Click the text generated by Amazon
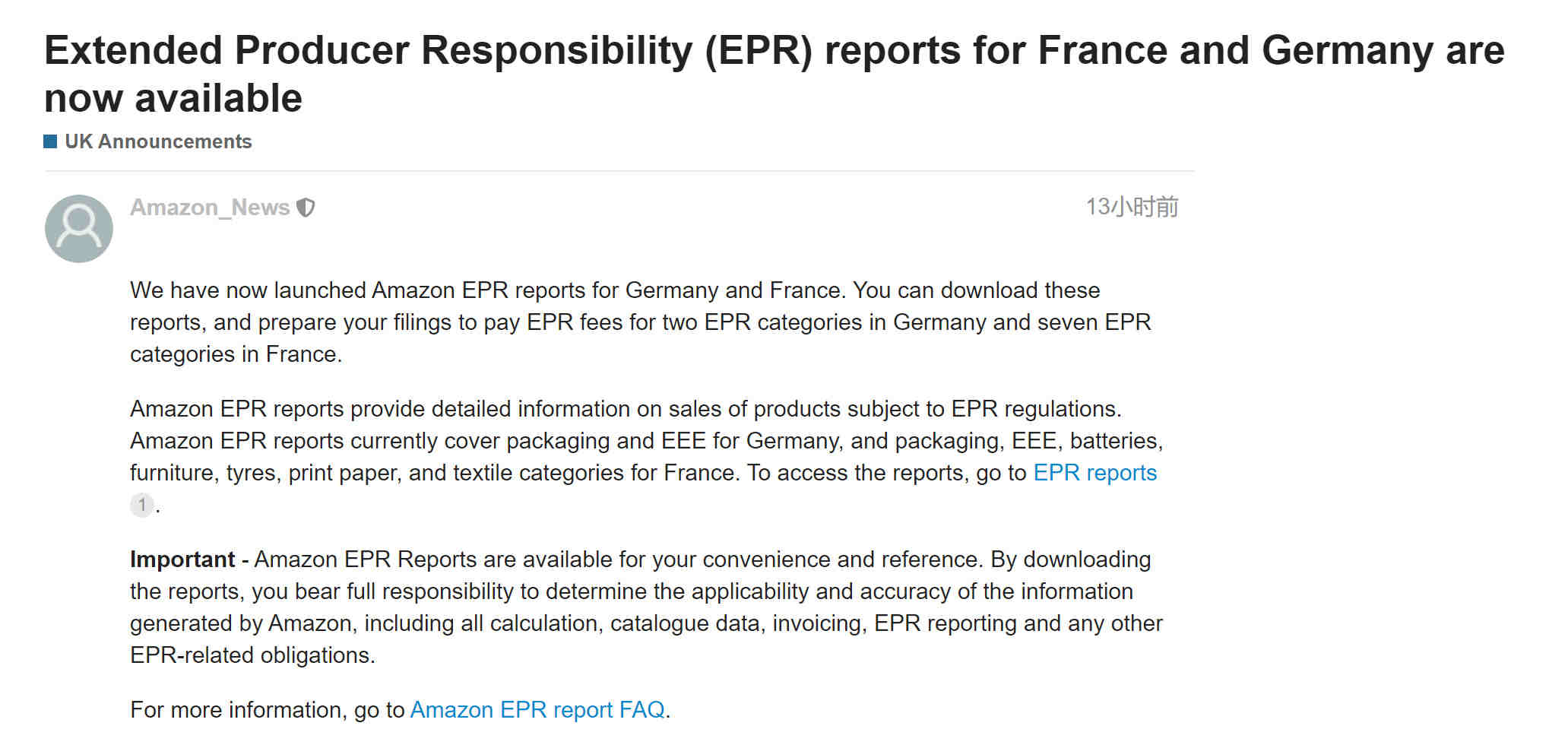 click(241, 623)
